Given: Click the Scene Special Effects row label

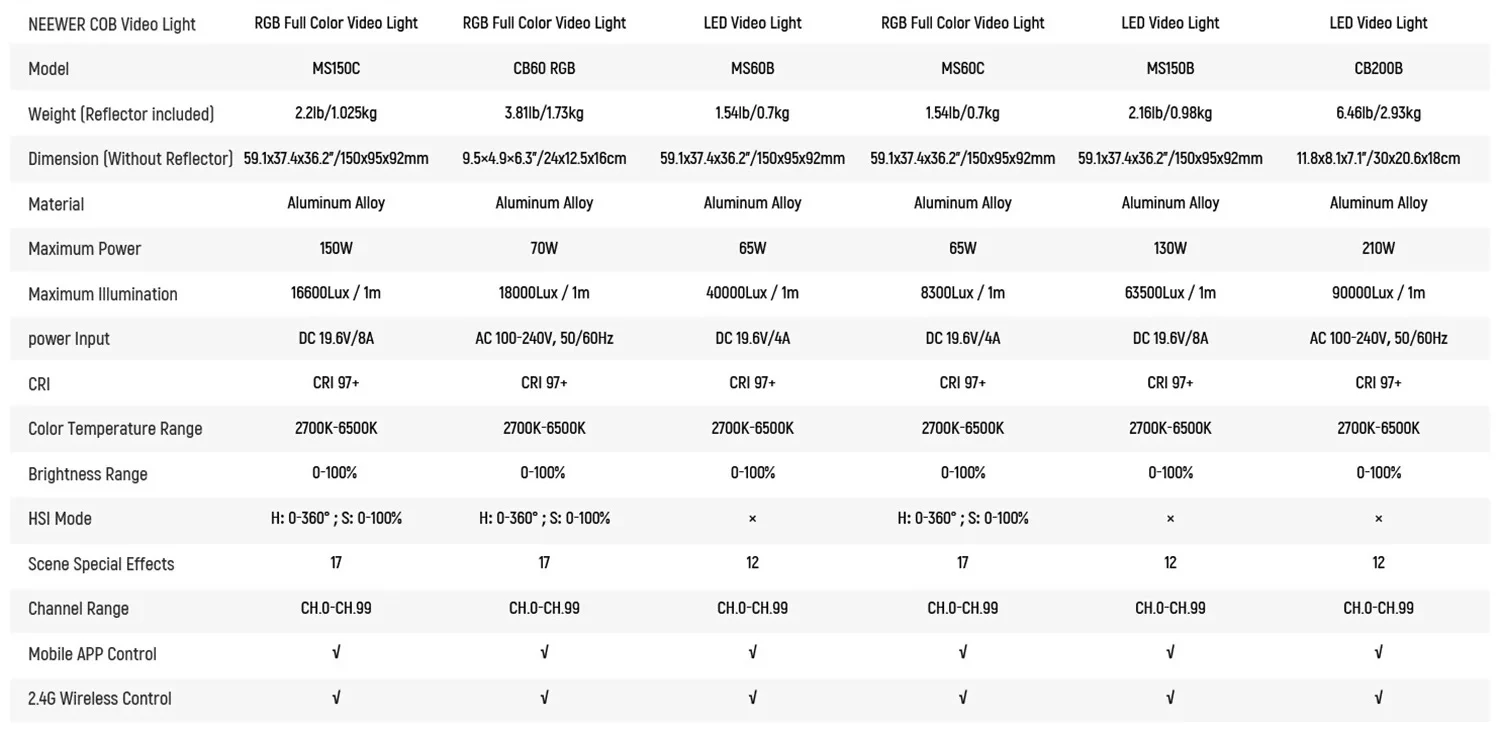Looking at the screenshot, I should click(101, 564).
